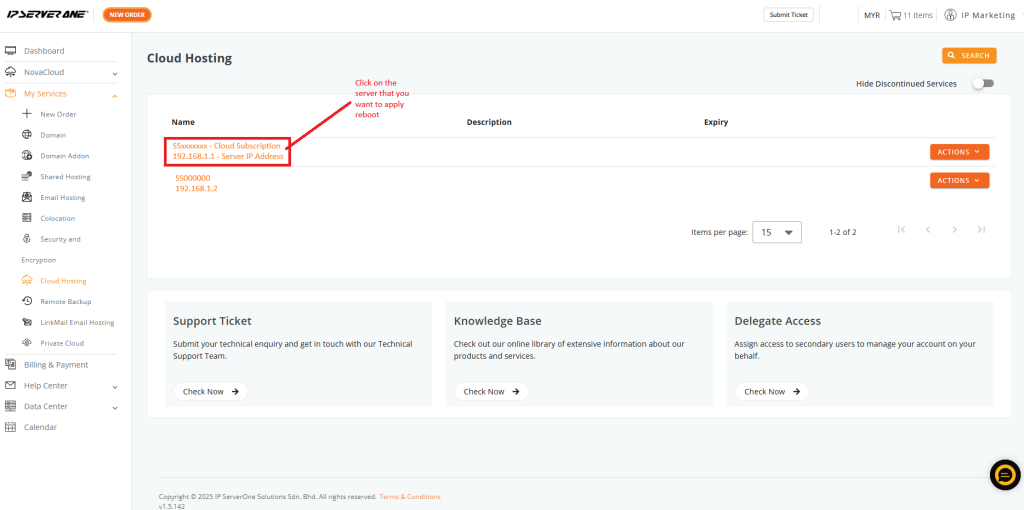This screenshot has width=1024, height=510.
Task: Collapse the My Services menu
Action: [114, 94]
